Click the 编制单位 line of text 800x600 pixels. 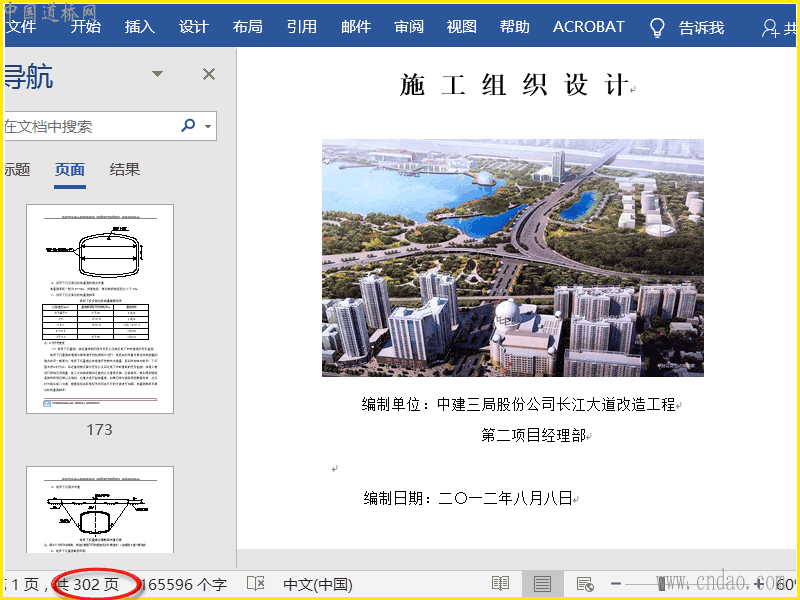(x=518, y=405)
